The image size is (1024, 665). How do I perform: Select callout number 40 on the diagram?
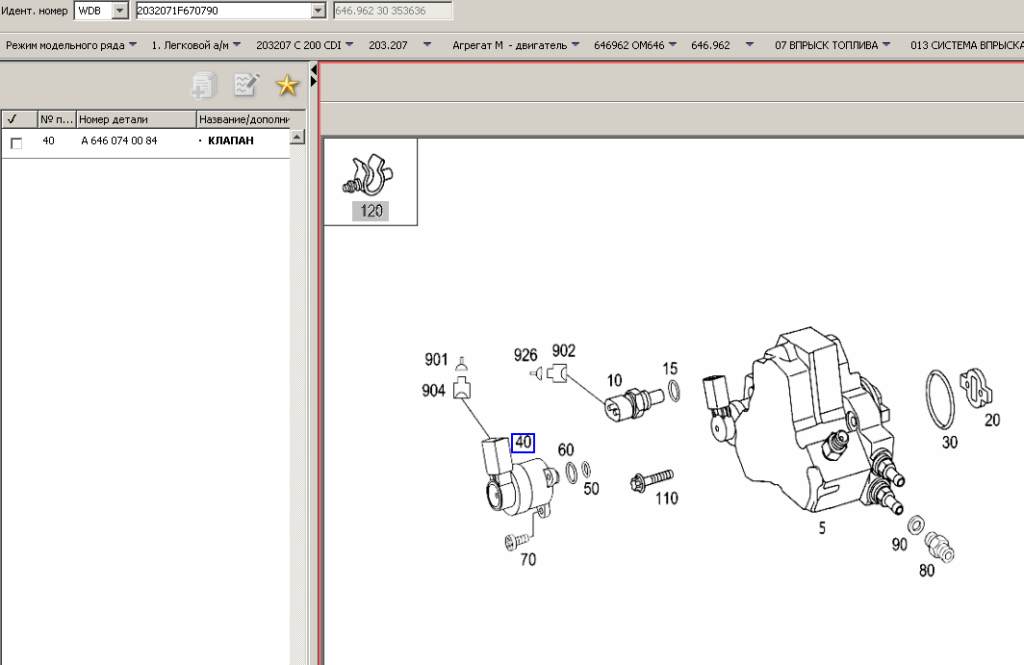[x=523, y=443]
